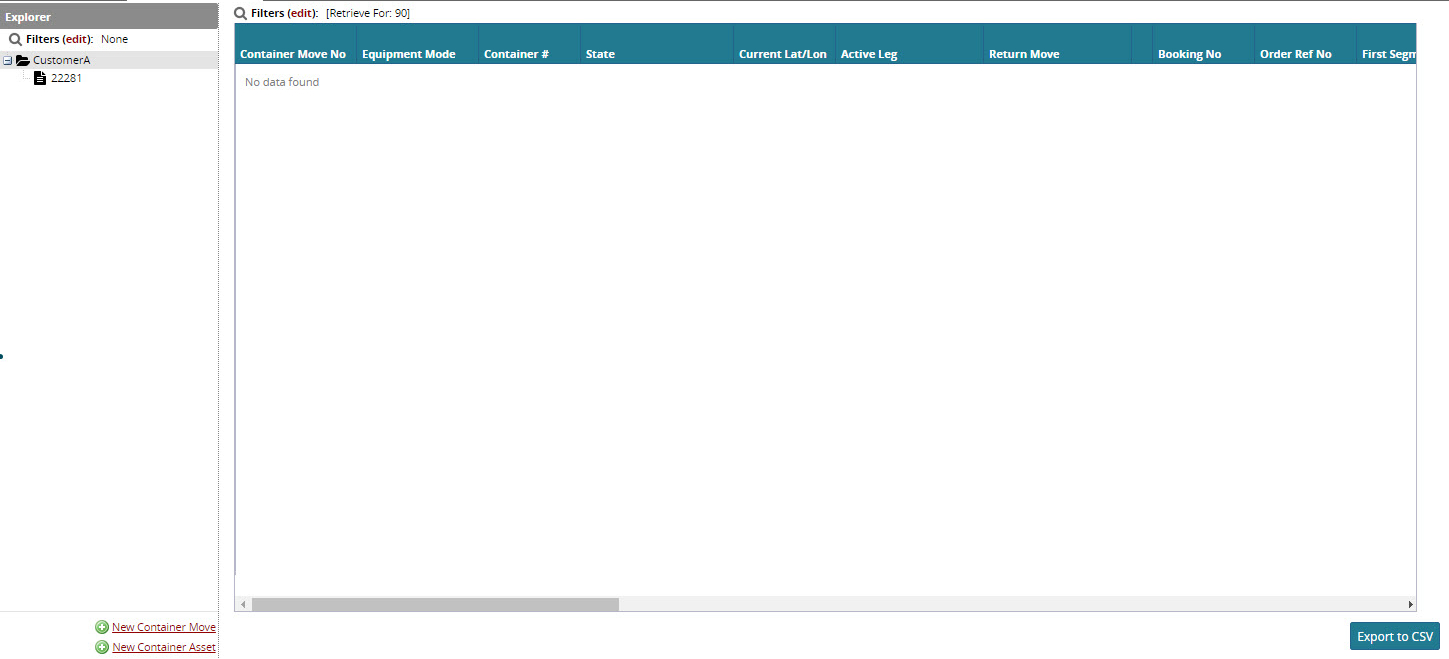
Task: Click the 'No data found' message
Action: [282, 82]
